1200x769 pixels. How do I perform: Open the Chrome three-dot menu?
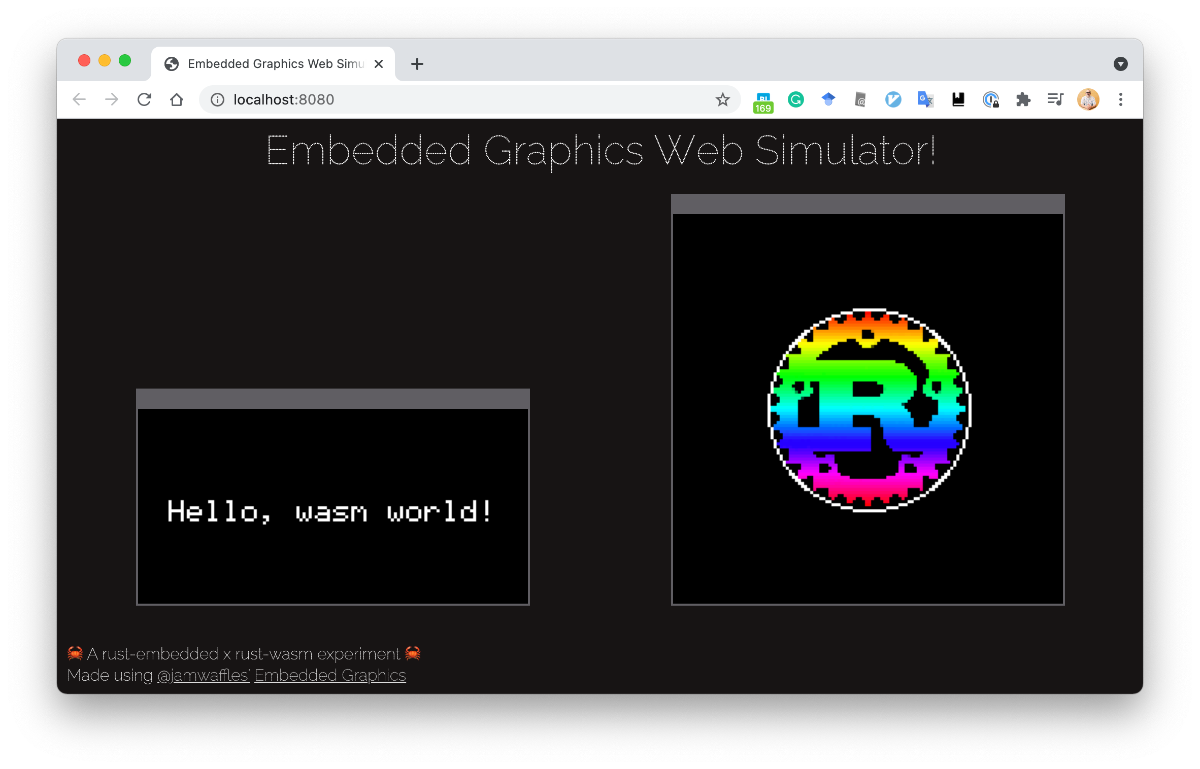1121,100
